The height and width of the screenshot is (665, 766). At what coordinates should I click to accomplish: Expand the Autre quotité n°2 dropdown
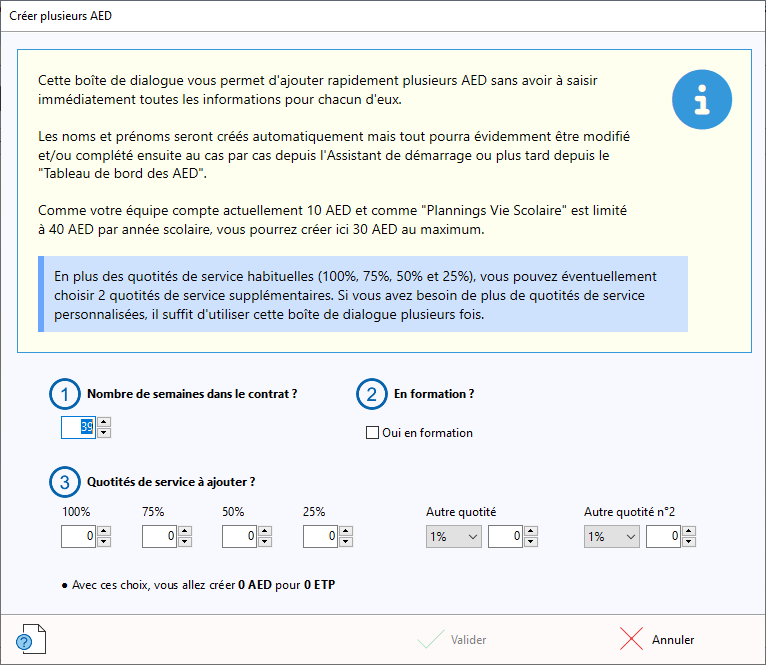click(612, 537)
